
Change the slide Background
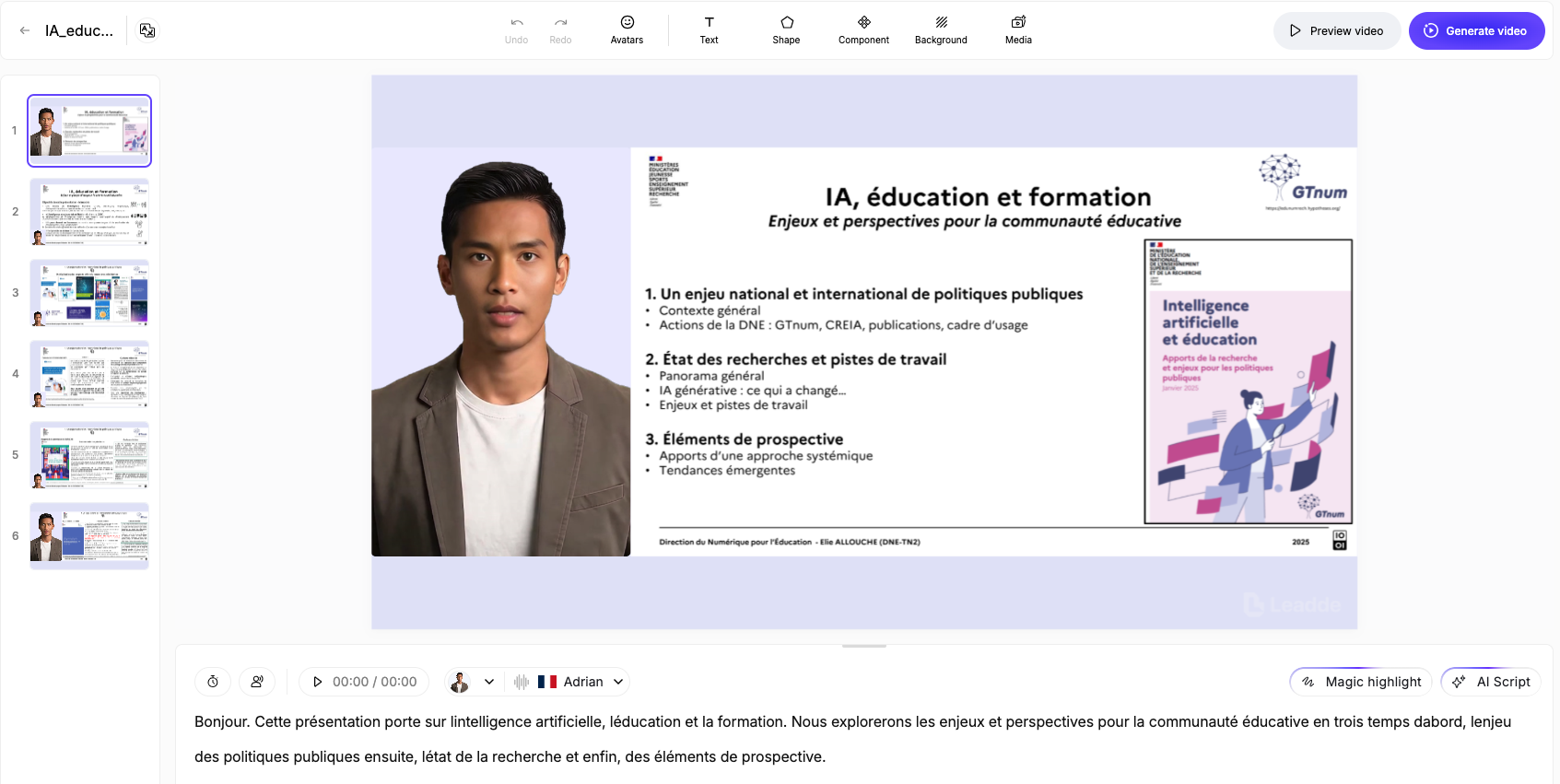[x=941, y=29]
